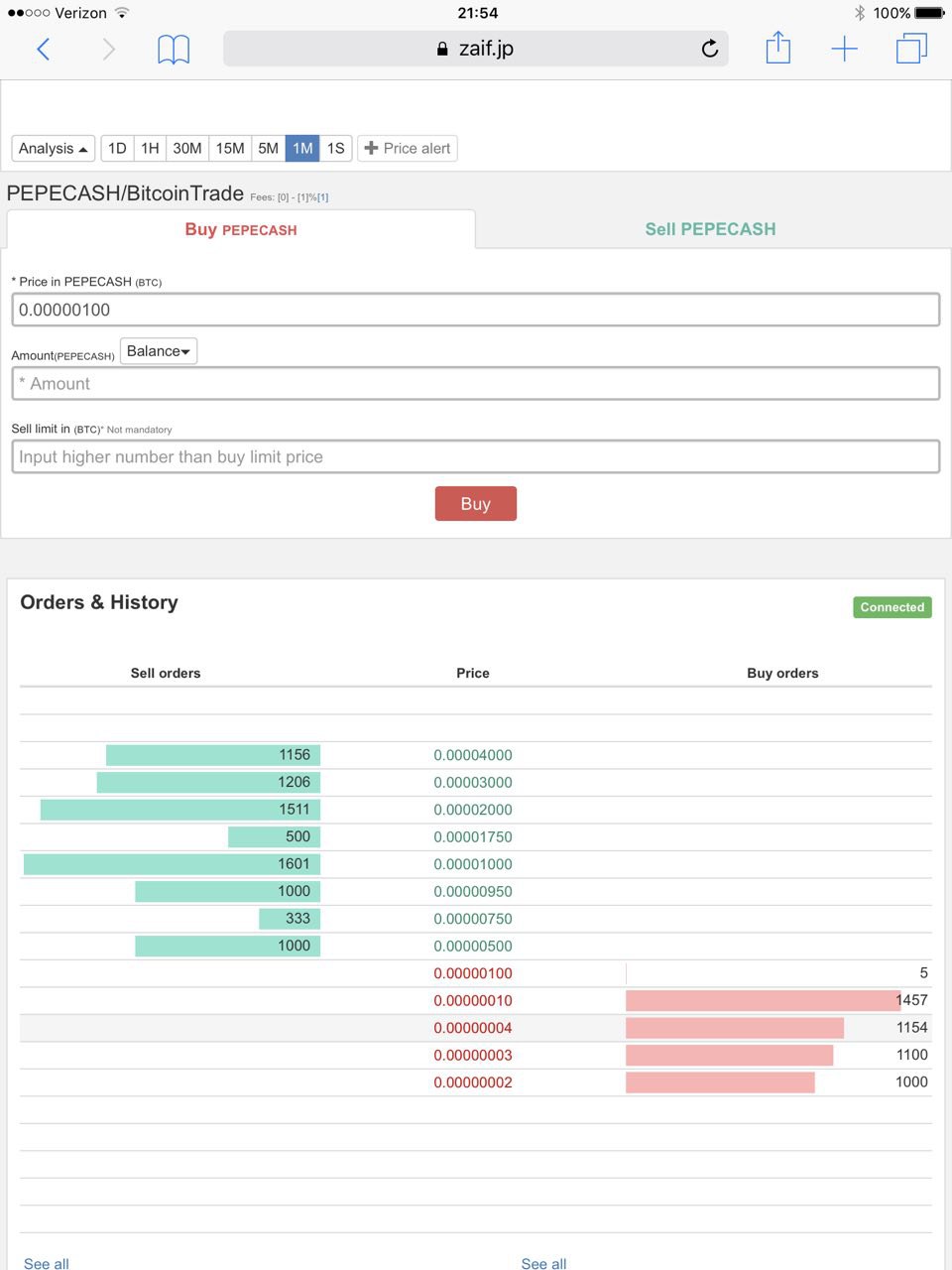952x1270 pixels.
Task: Select buy price 0.00000010
Action: click(x=473, y=1000)
